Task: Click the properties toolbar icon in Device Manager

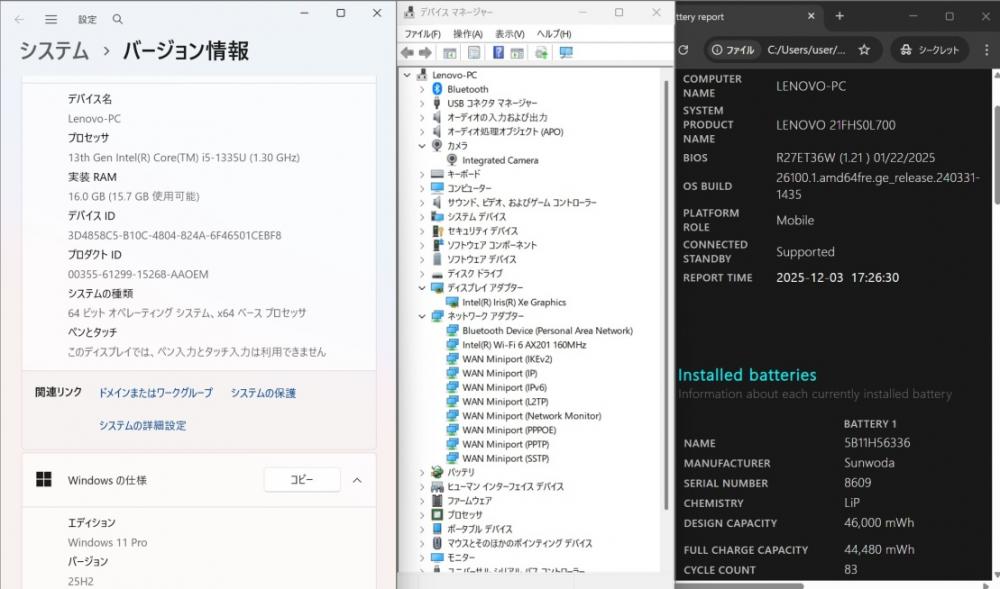Action: coord(474,53)
